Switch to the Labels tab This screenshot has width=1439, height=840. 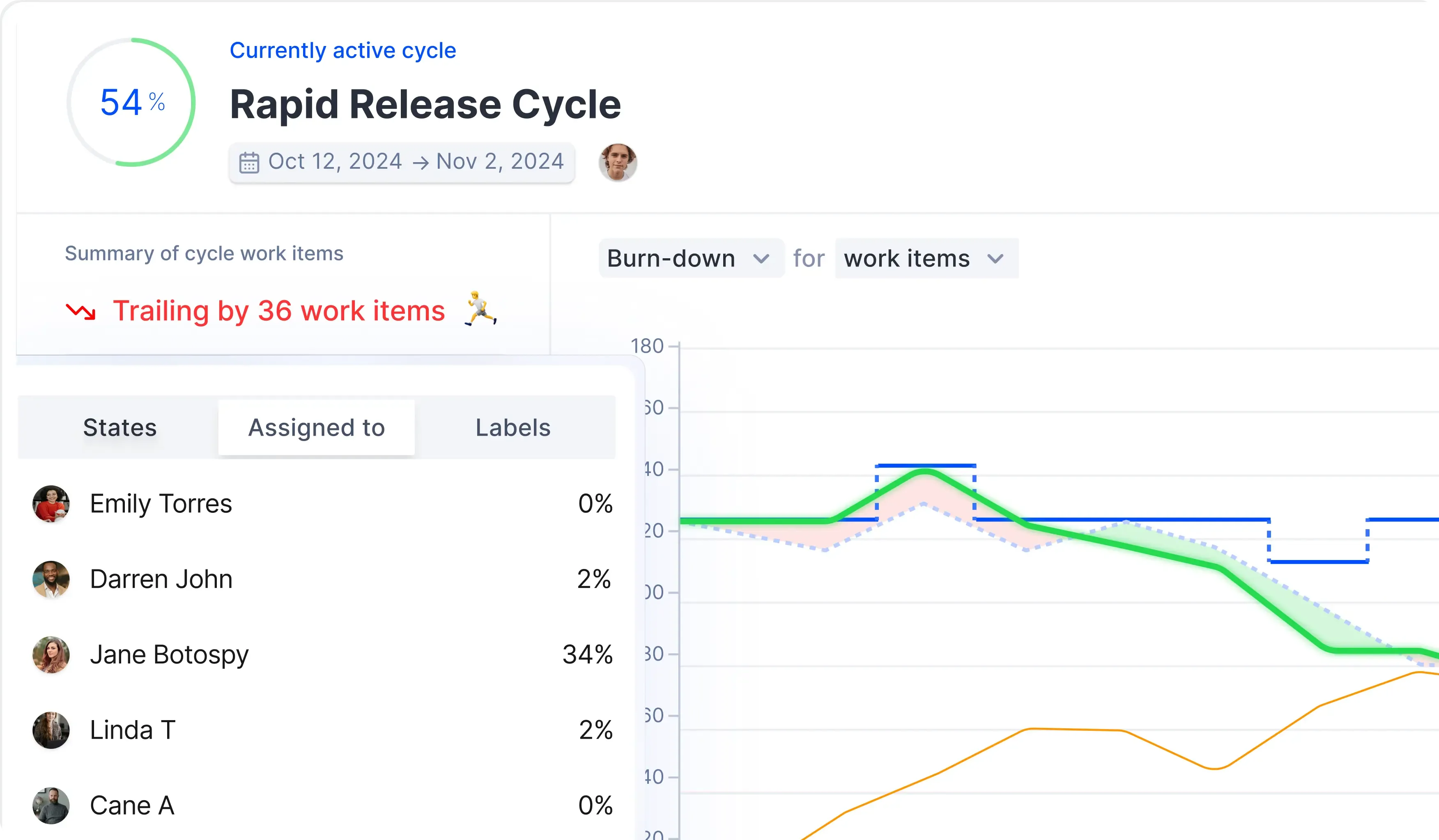tap(513, 428)
